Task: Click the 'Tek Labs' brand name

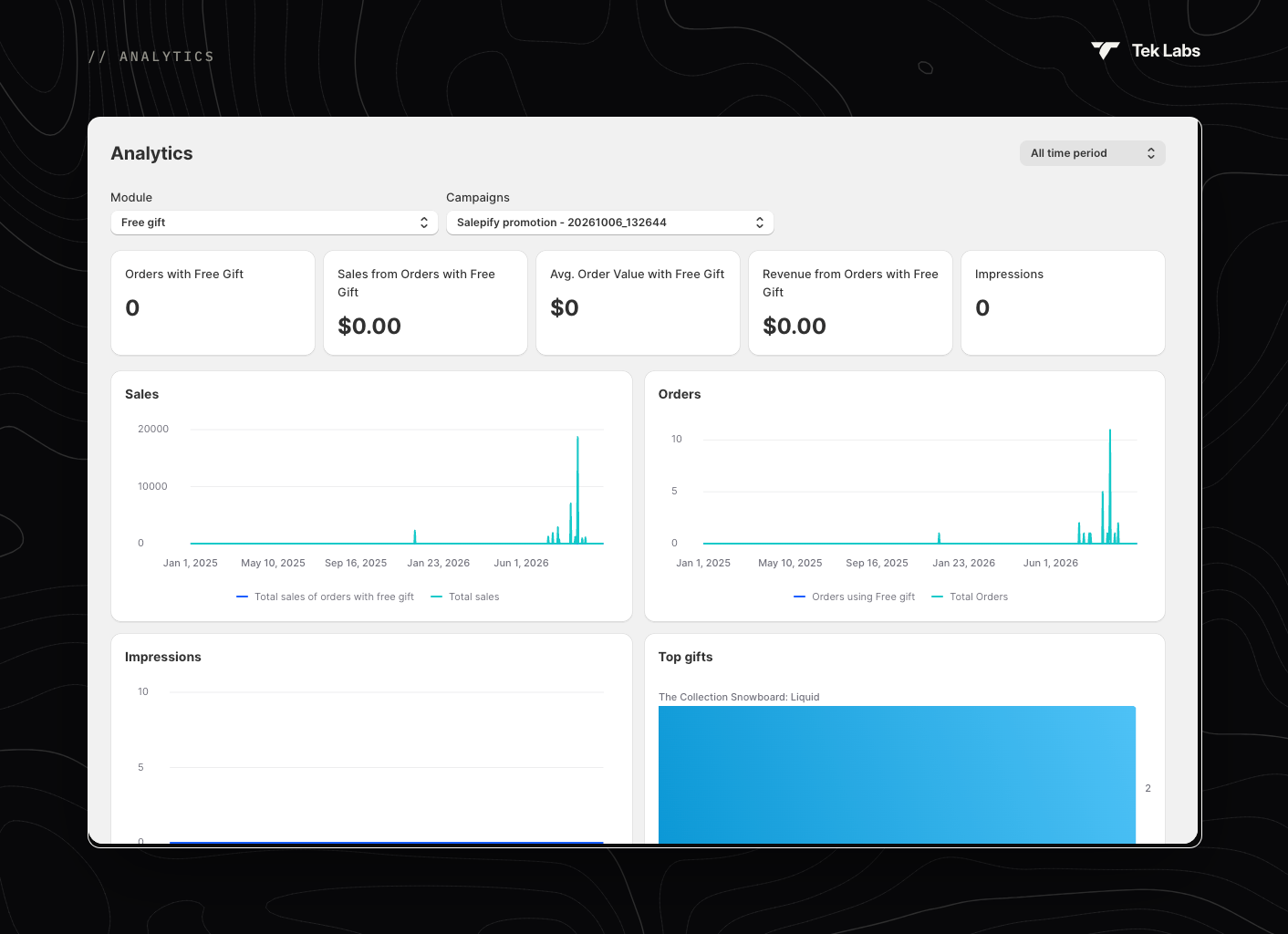Action: [x=1166, y=51]
